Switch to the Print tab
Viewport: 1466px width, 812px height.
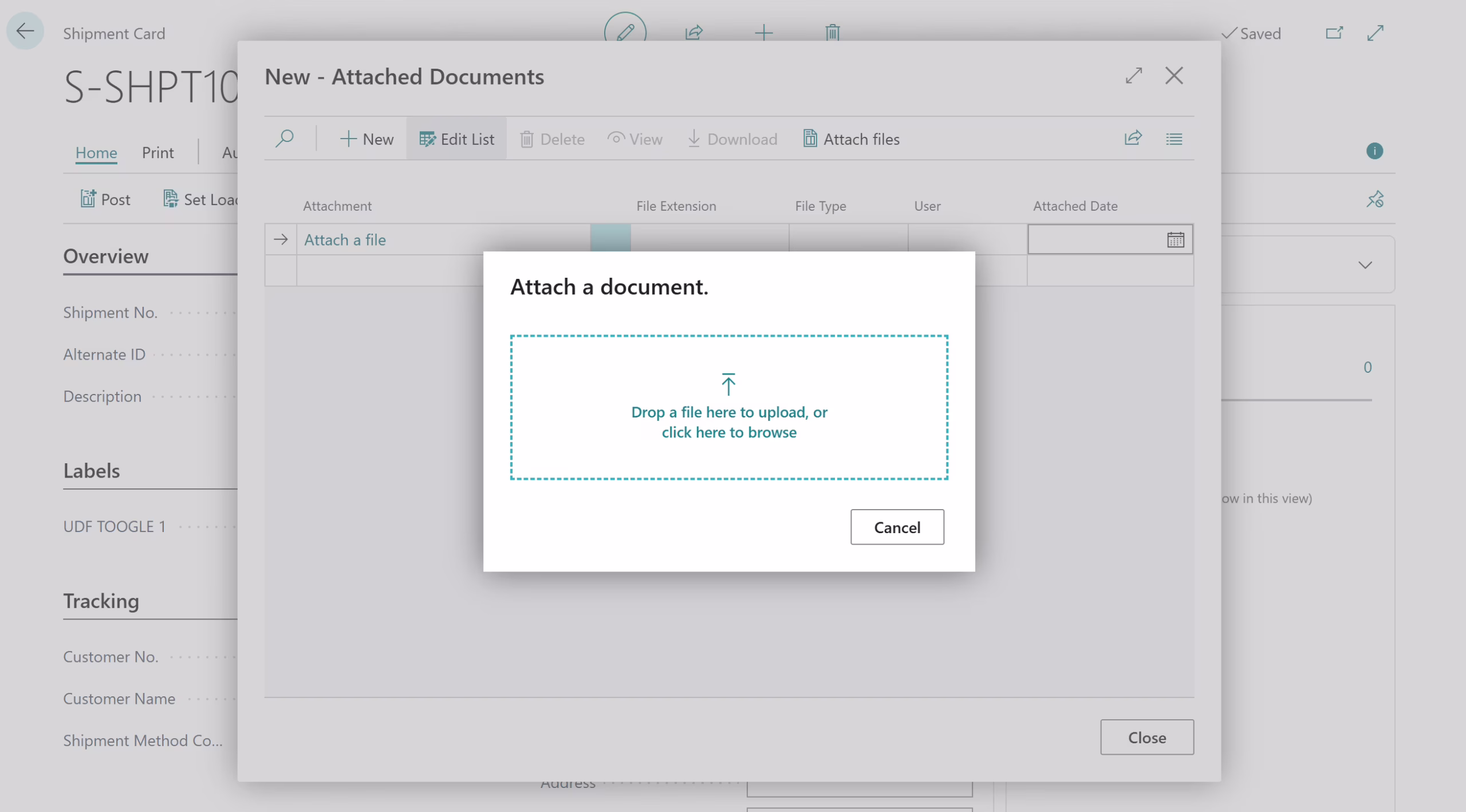click(157, 152)
